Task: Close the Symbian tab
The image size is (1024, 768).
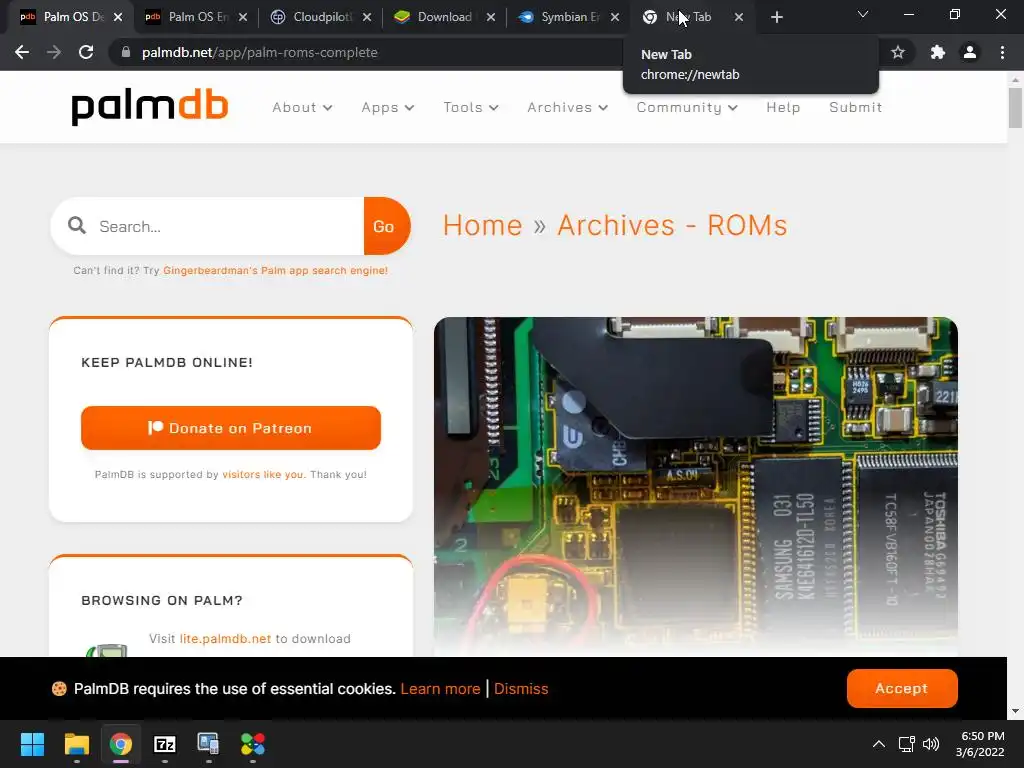Action: pos(615,17)
